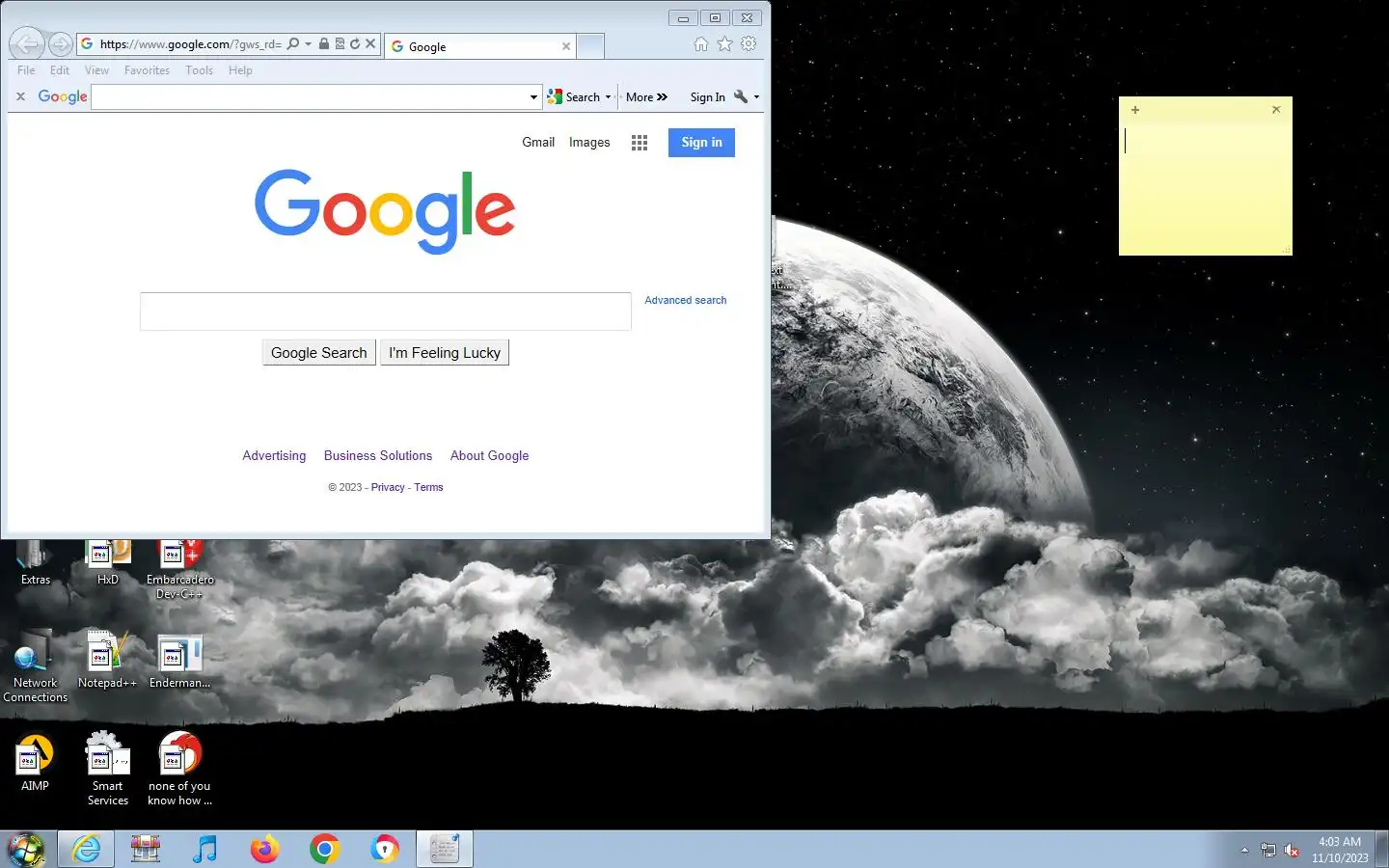Toggle the Compatibility View icon in address bar

(x=340, y=43)
